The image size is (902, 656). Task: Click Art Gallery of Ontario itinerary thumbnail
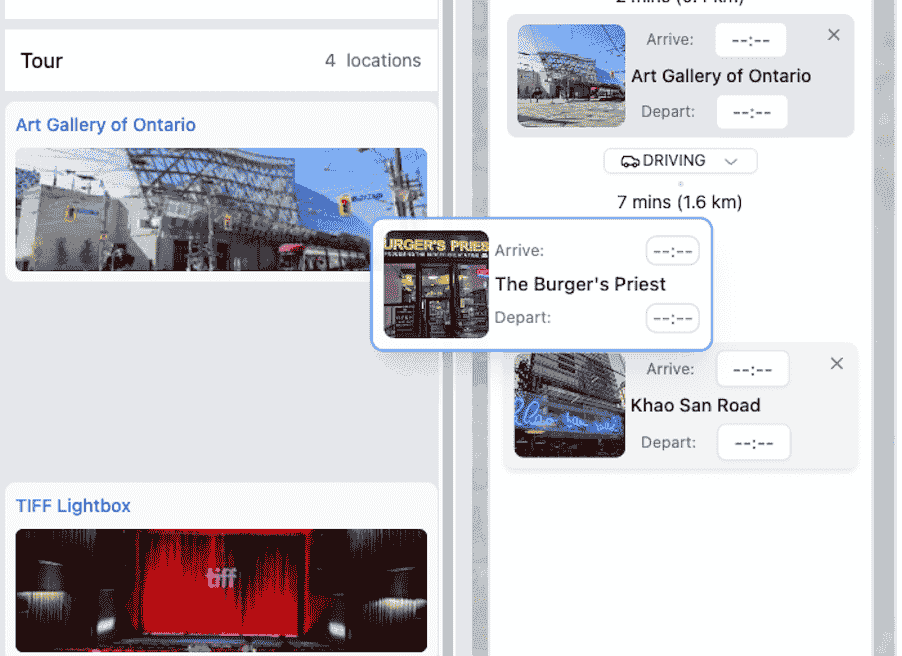pyautogui.click(x=571, y=75)
